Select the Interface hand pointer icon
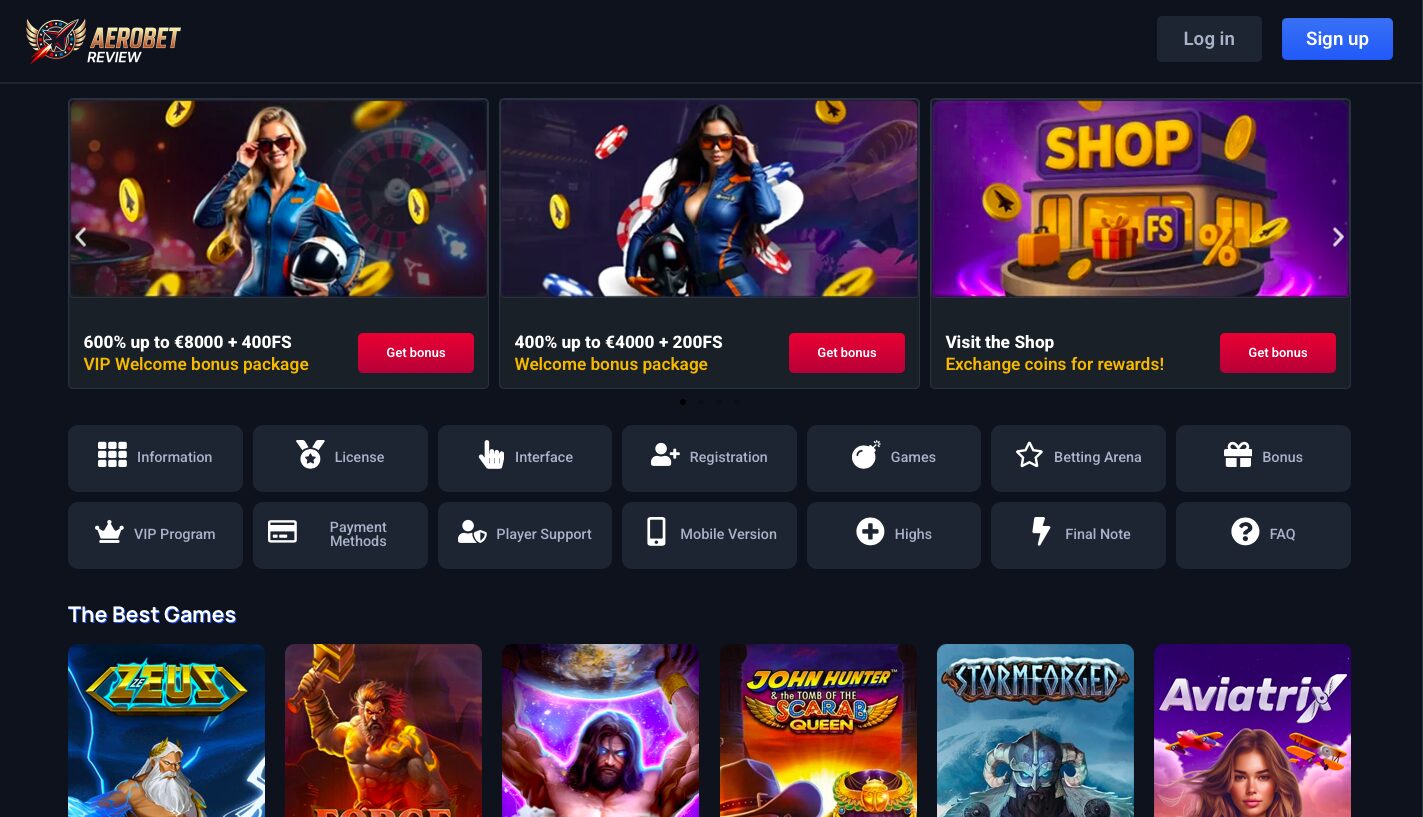Viewport: 1423px width, 817px height. coord(491,455)
